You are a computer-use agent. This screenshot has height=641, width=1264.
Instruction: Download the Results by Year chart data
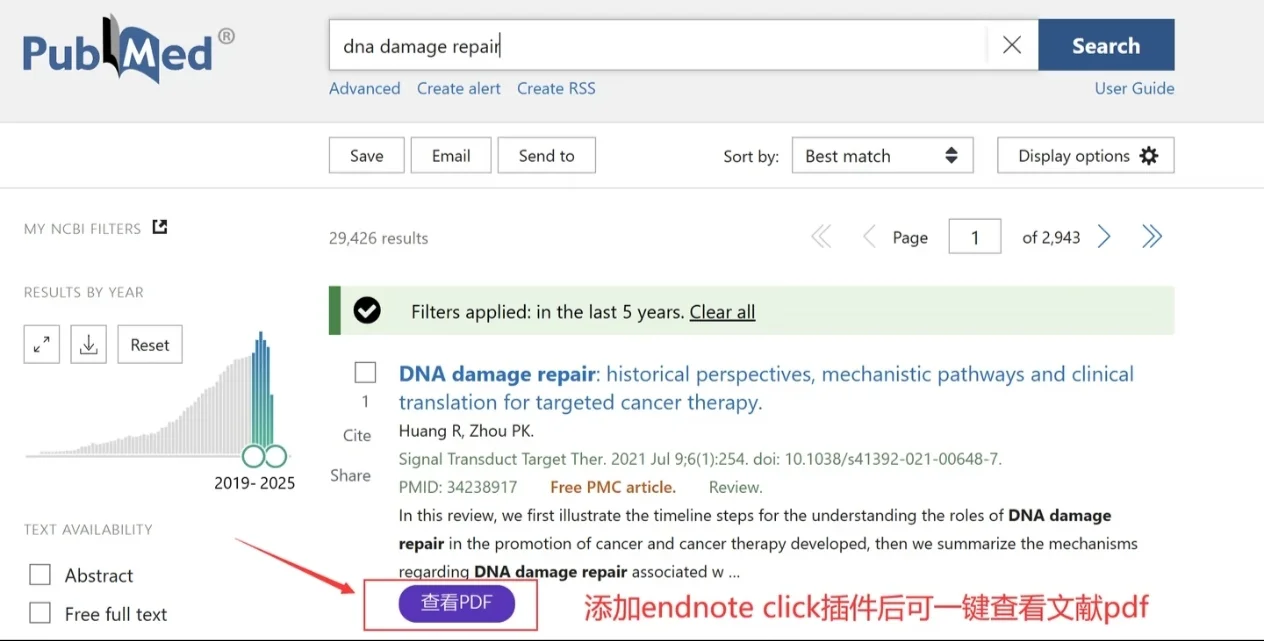coord(88,343)
